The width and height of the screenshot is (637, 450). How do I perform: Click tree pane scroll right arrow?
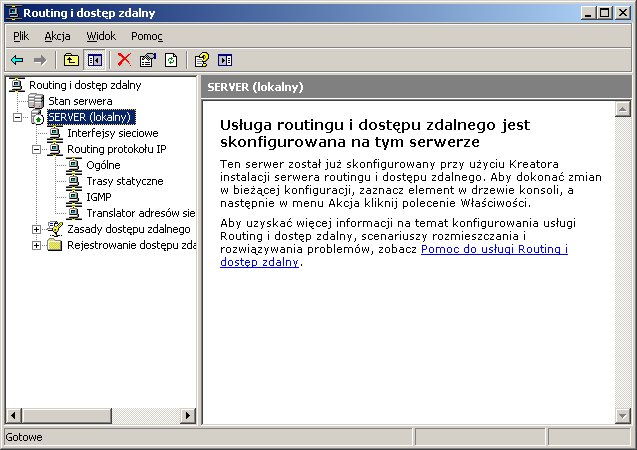(x=188, y=415)
